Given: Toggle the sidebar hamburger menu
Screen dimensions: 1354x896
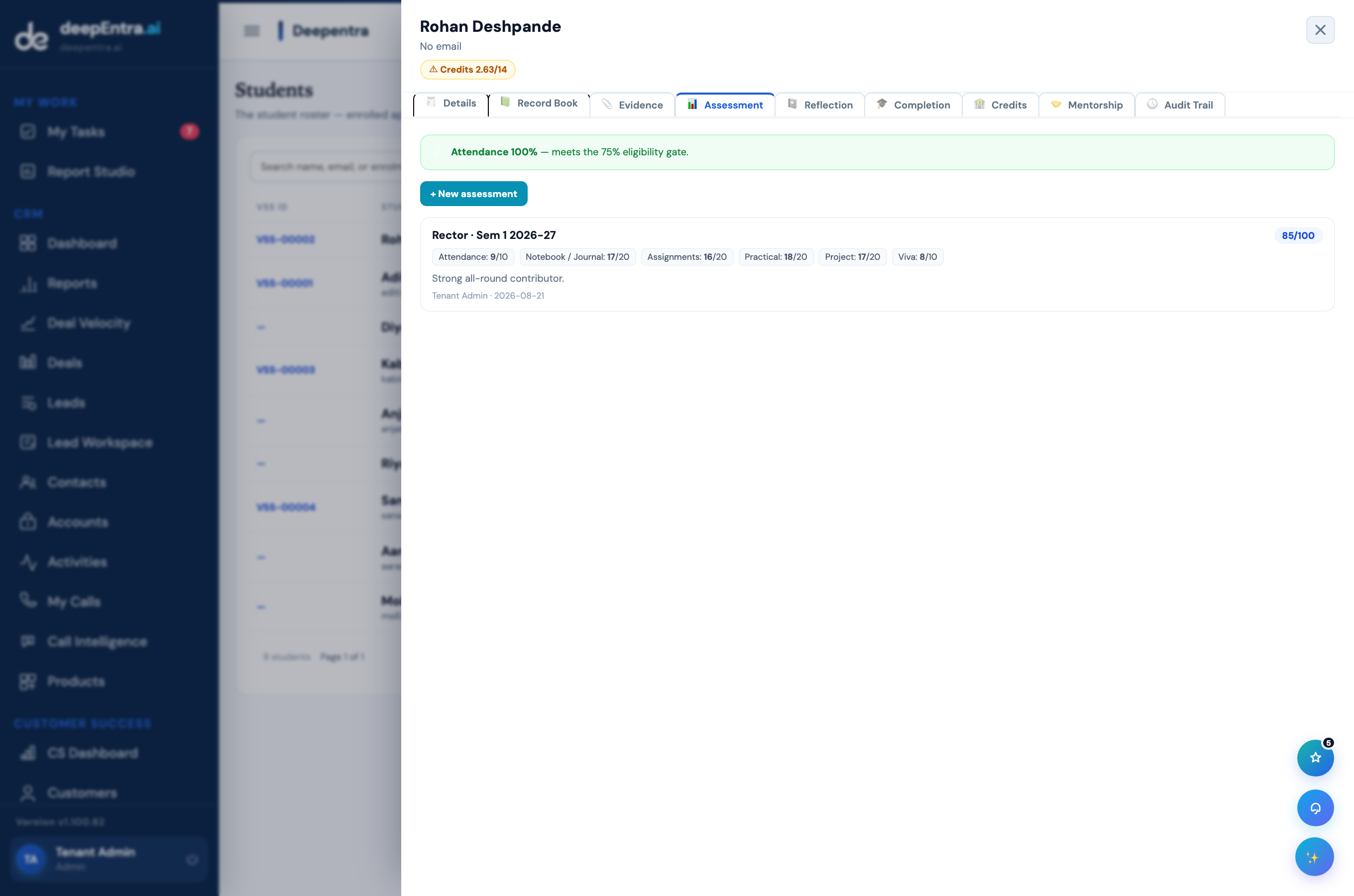Looking at the screenshot, I should tap(252, 31).
